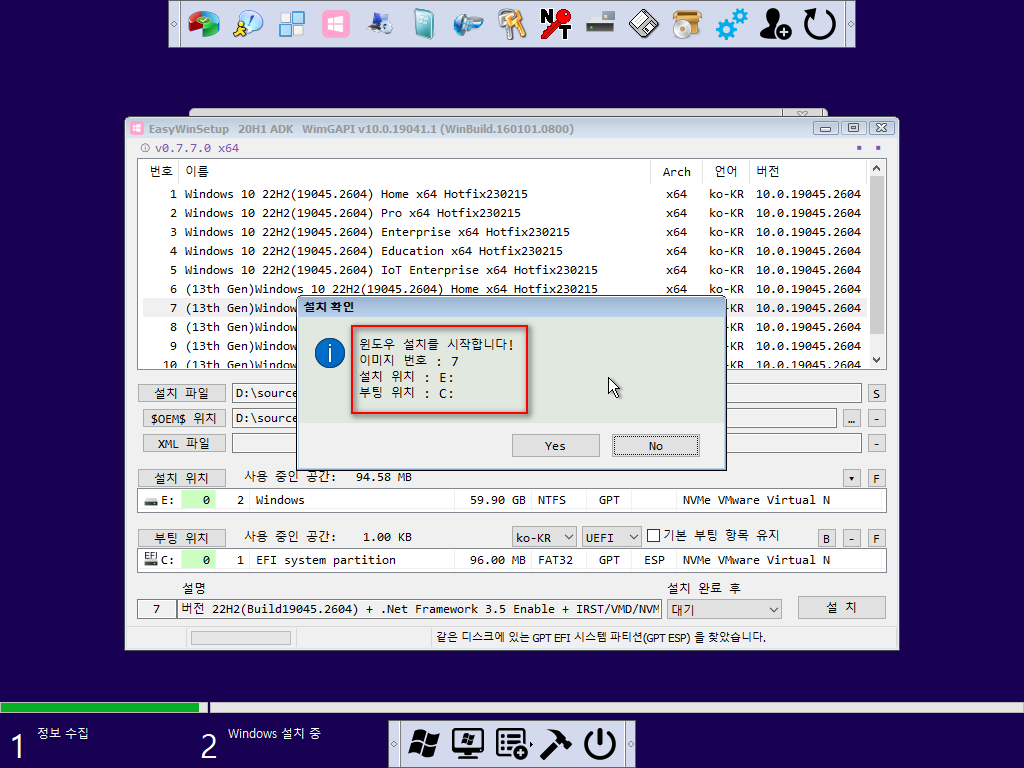Select row 2 Windows 10 22H2 Pro x64
Viewport: 1024px width, 768px height.
click(x=505, y=213)
